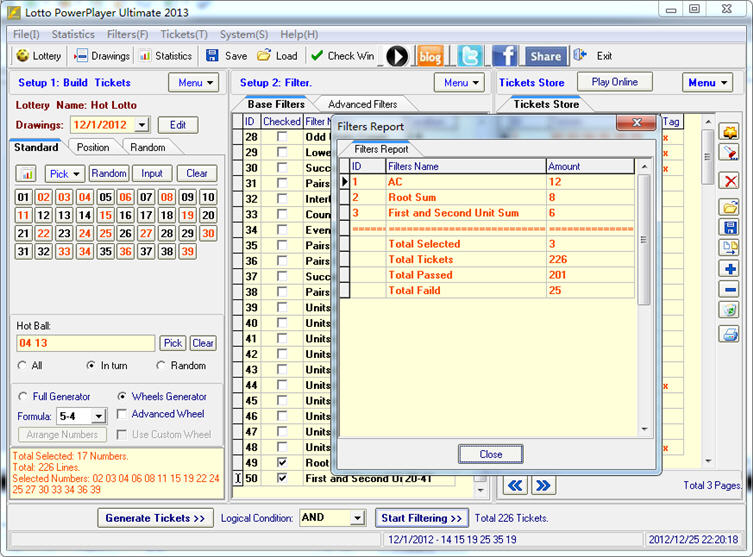This screenshot has width=753, height=557.
Task: Open the orange blog icon
Action: point(430,56)
